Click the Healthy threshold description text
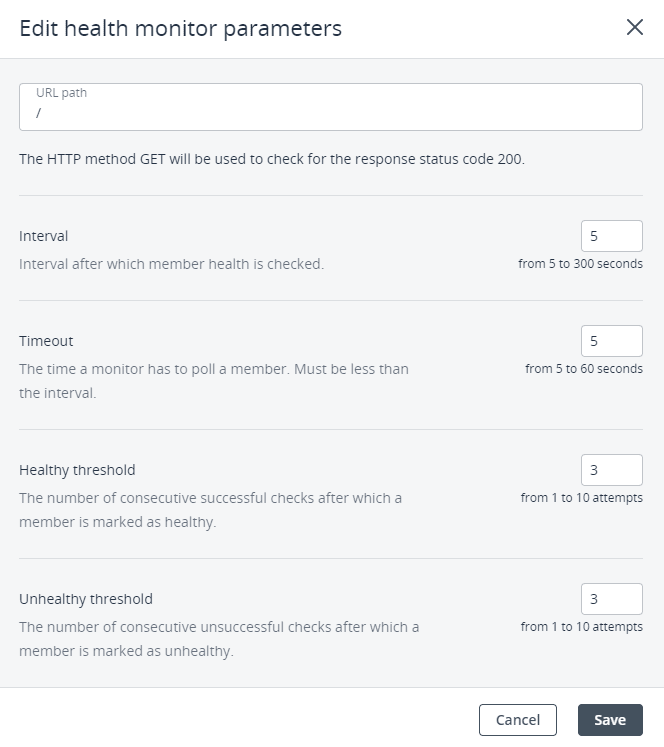 tap(210, 510)
